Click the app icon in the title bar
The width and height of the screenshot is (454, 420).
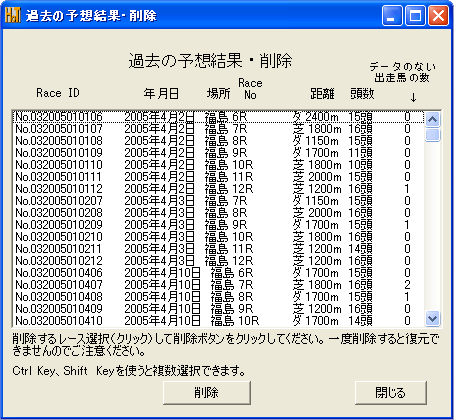pyautogui.click(x=12, y=15)
